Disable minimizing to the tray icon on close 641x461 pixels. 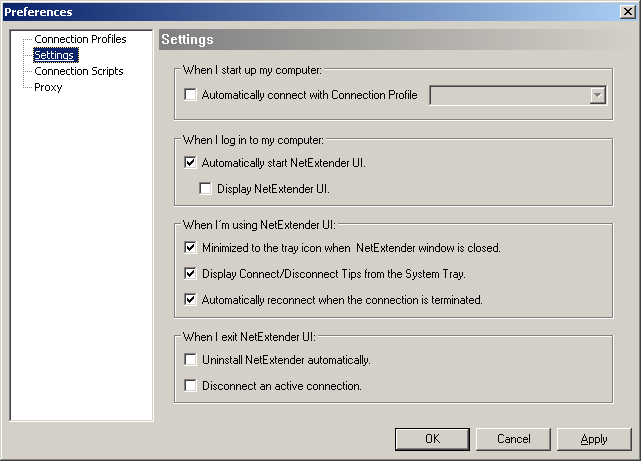pos(191,247)
